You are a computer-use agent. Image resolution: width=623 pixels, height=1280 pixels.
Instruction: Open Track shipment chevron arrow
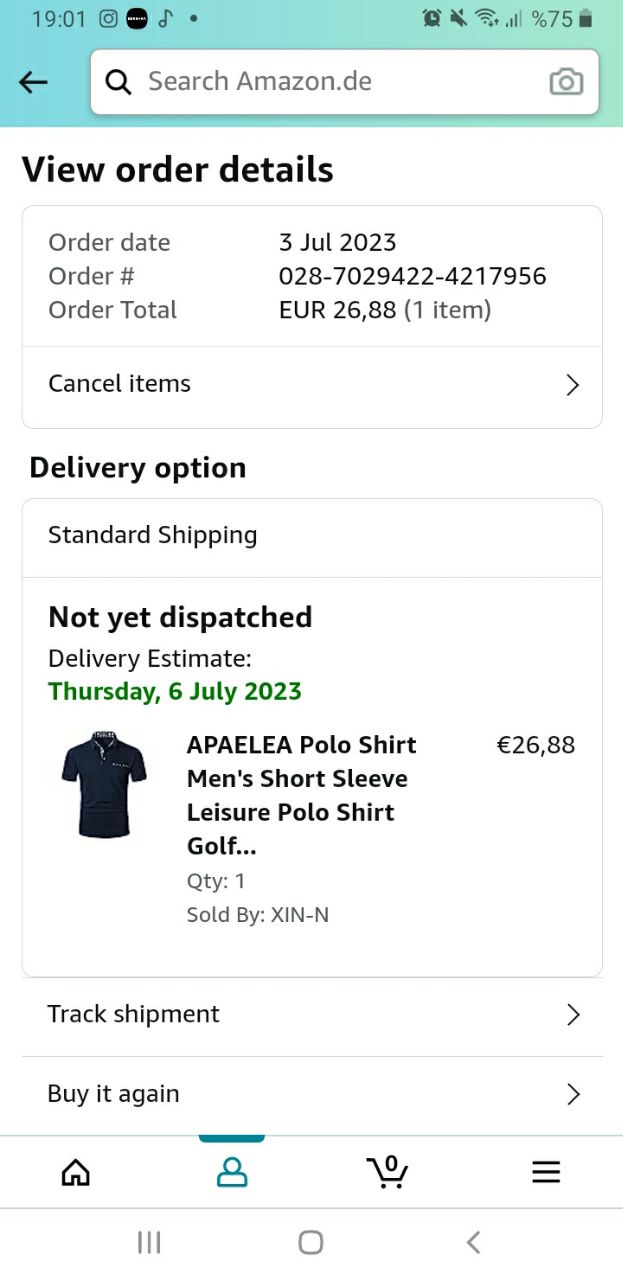click(x=573, y=1015)
